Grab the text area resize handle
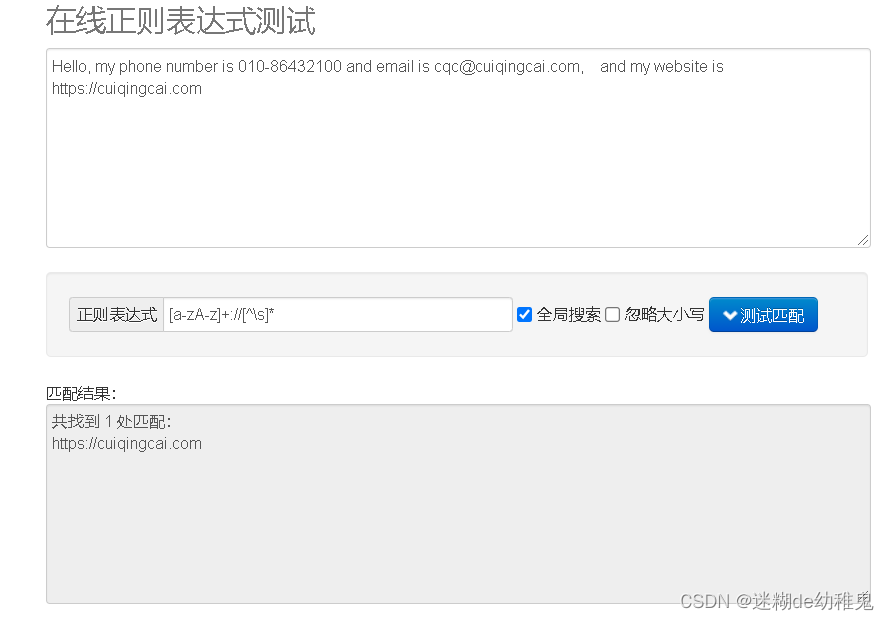Viewport: 889px width, 620px height. click(x=863, y=240)
